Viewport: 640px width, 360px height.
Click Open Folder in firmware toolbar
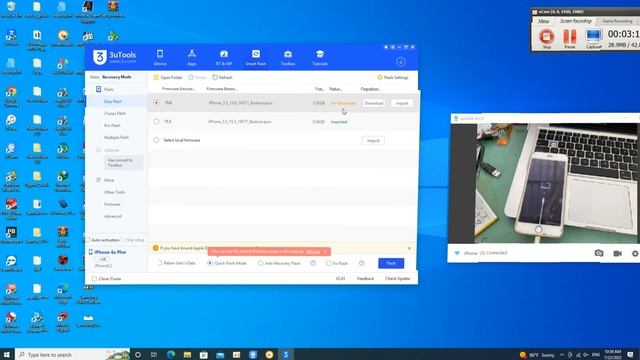click(x=168, y=77)
